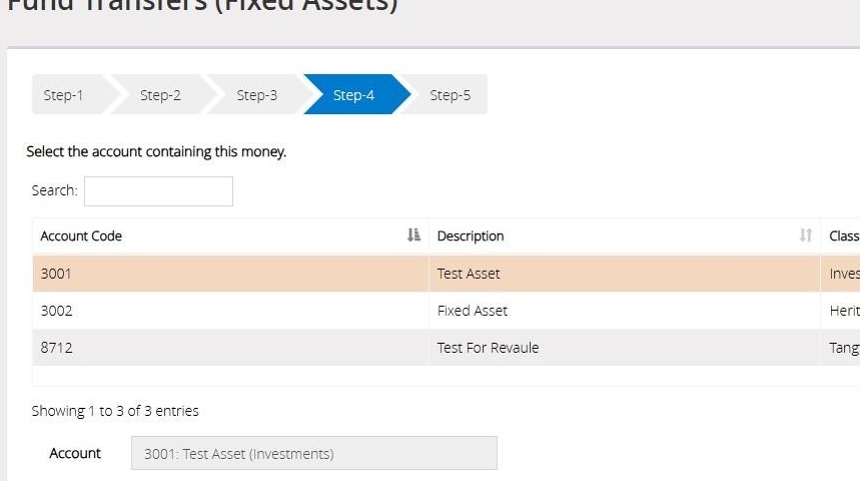Click the Account Code header label
The image size is (860, 481).
(x=81, y=236)
